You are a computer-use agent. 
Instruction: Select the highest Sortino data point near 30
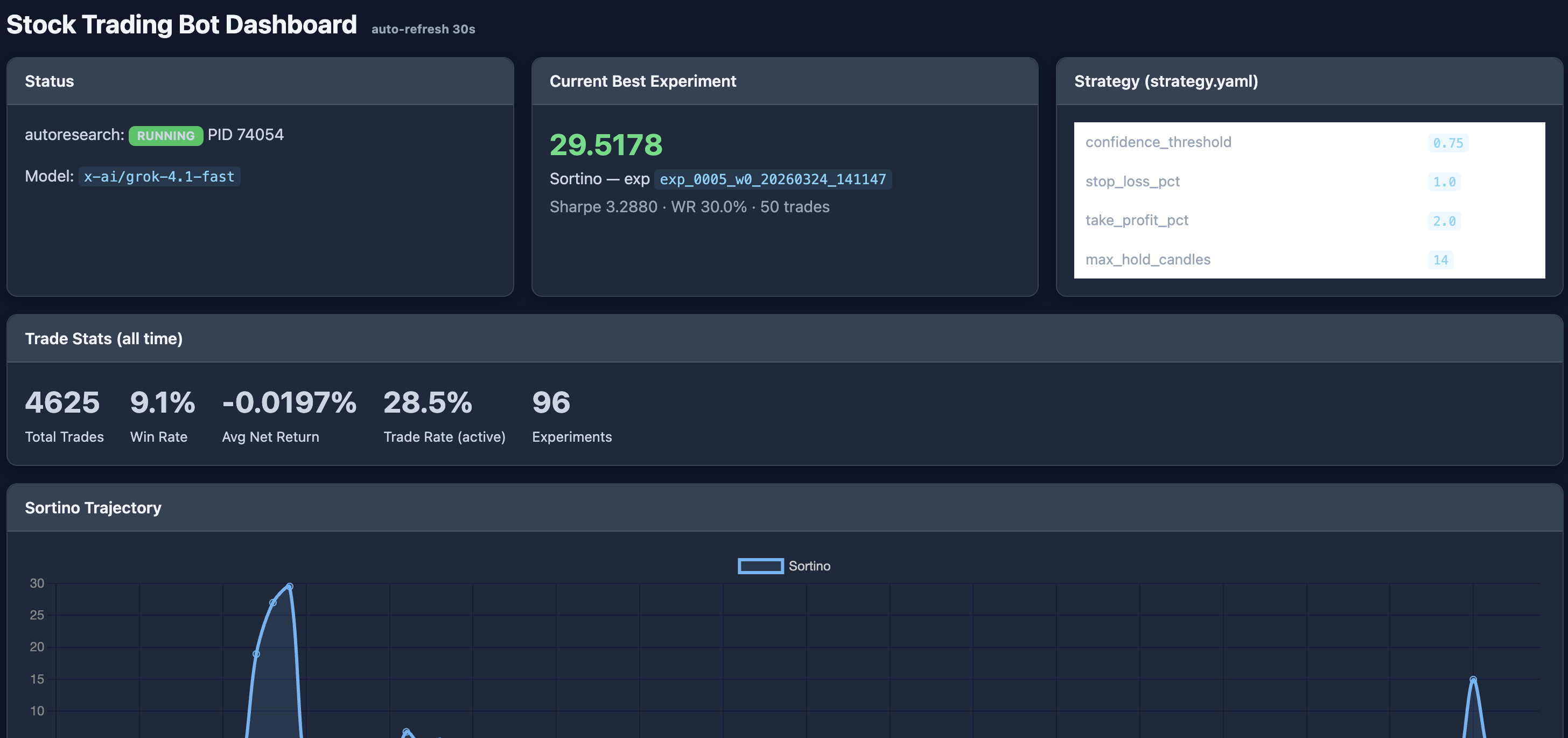point(290,587)
